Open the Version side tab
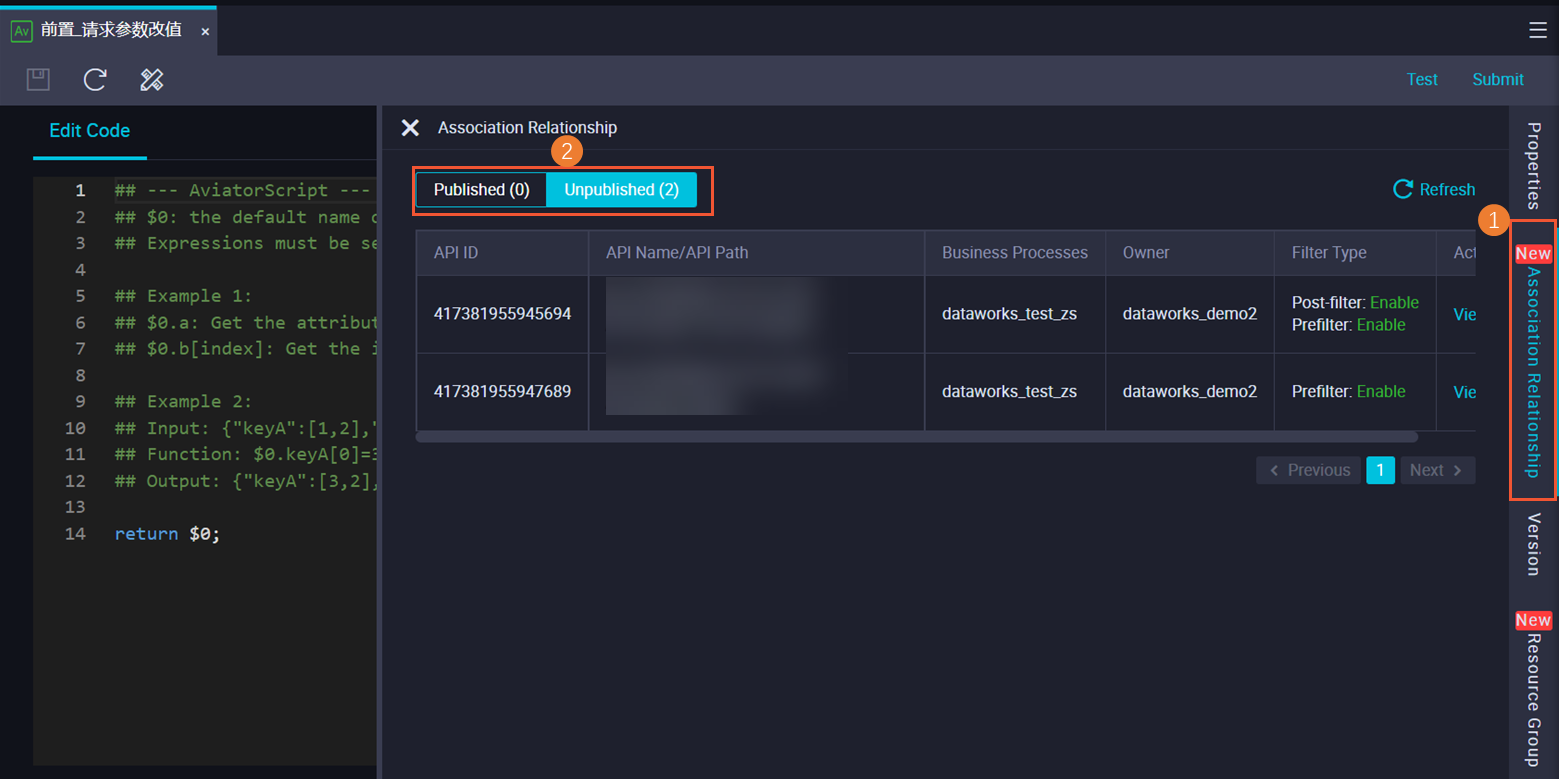 [1533, 544]
